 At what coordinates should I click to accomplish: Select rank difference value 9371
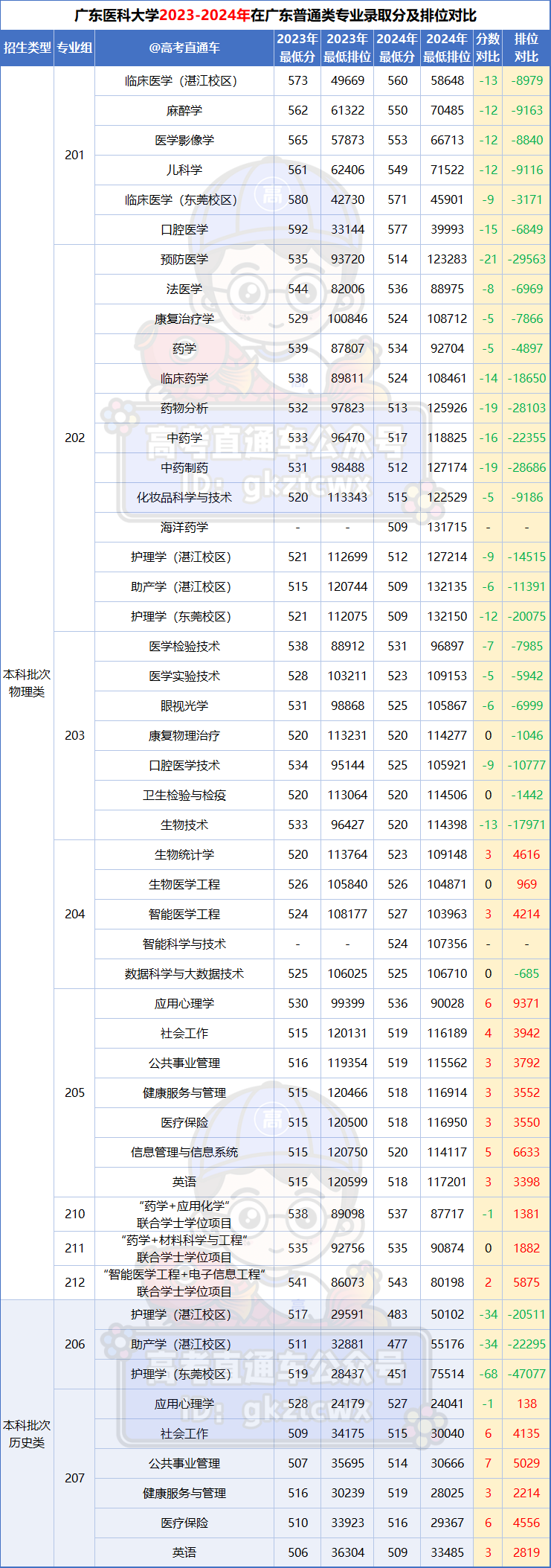click(526, 1004)
